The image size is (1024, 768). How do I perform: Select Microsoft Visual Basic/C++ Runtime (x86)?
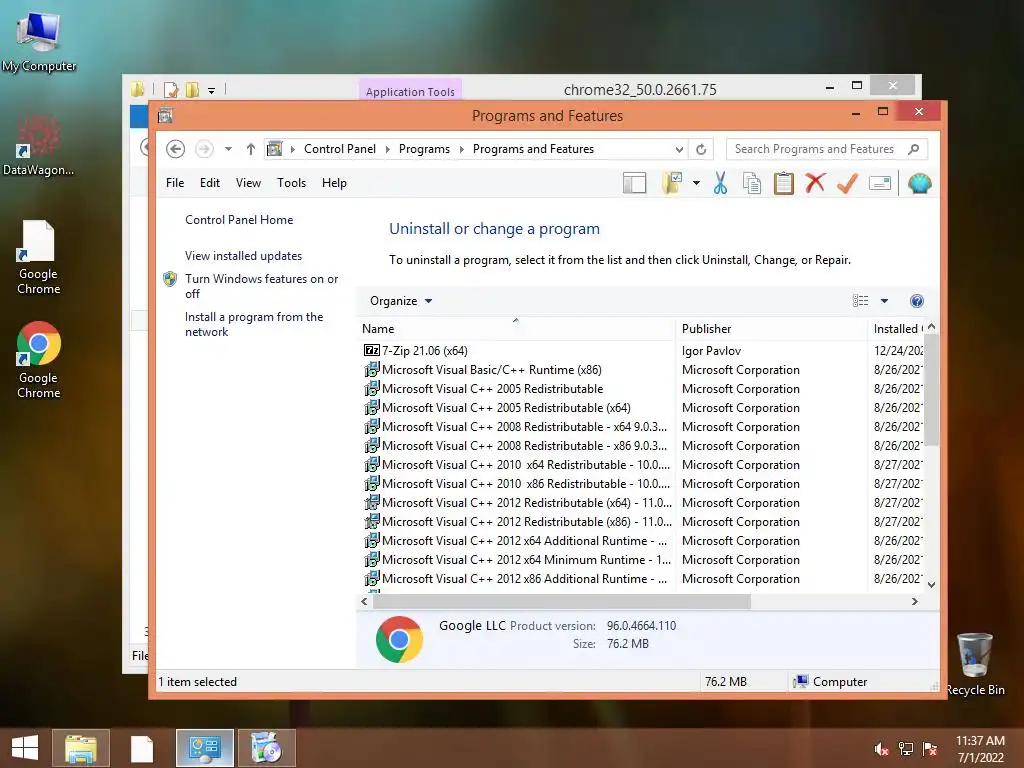(x=483, y=370)
